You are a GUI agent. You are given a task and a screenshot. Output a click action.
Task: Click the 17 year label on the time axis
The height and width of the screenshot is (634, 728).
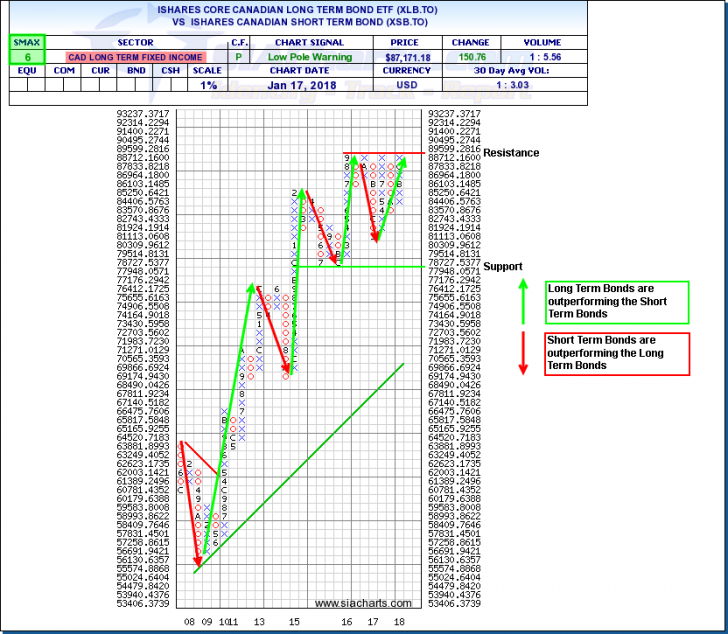tap(373, 621)
